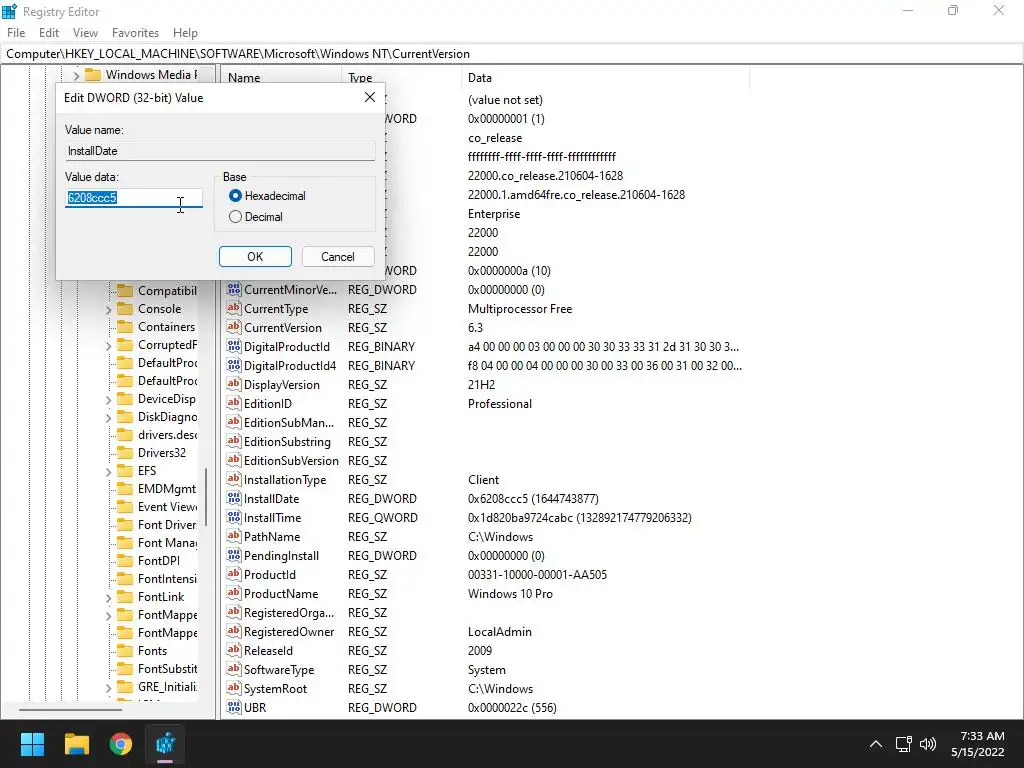Click the RegisteredOwner string icon
The width and height of the screenshot is (1024, 768).
[x=234, y=632]
